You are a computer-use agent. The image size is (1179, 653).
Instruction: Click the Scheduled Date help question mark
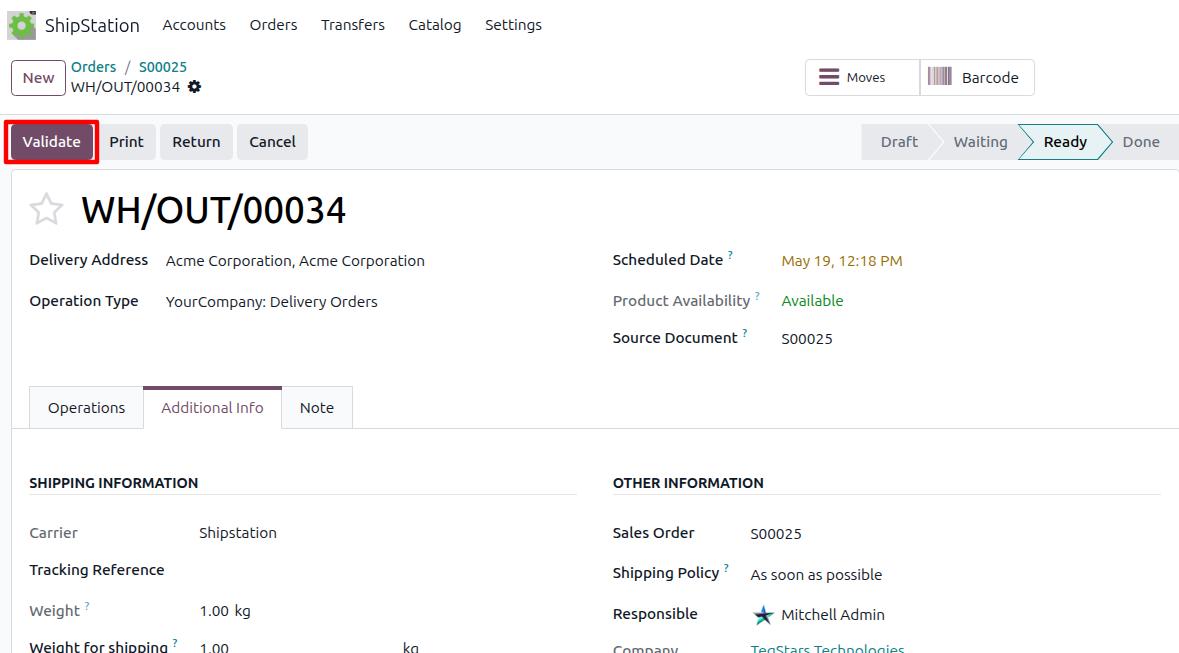[x=730, y=255]
